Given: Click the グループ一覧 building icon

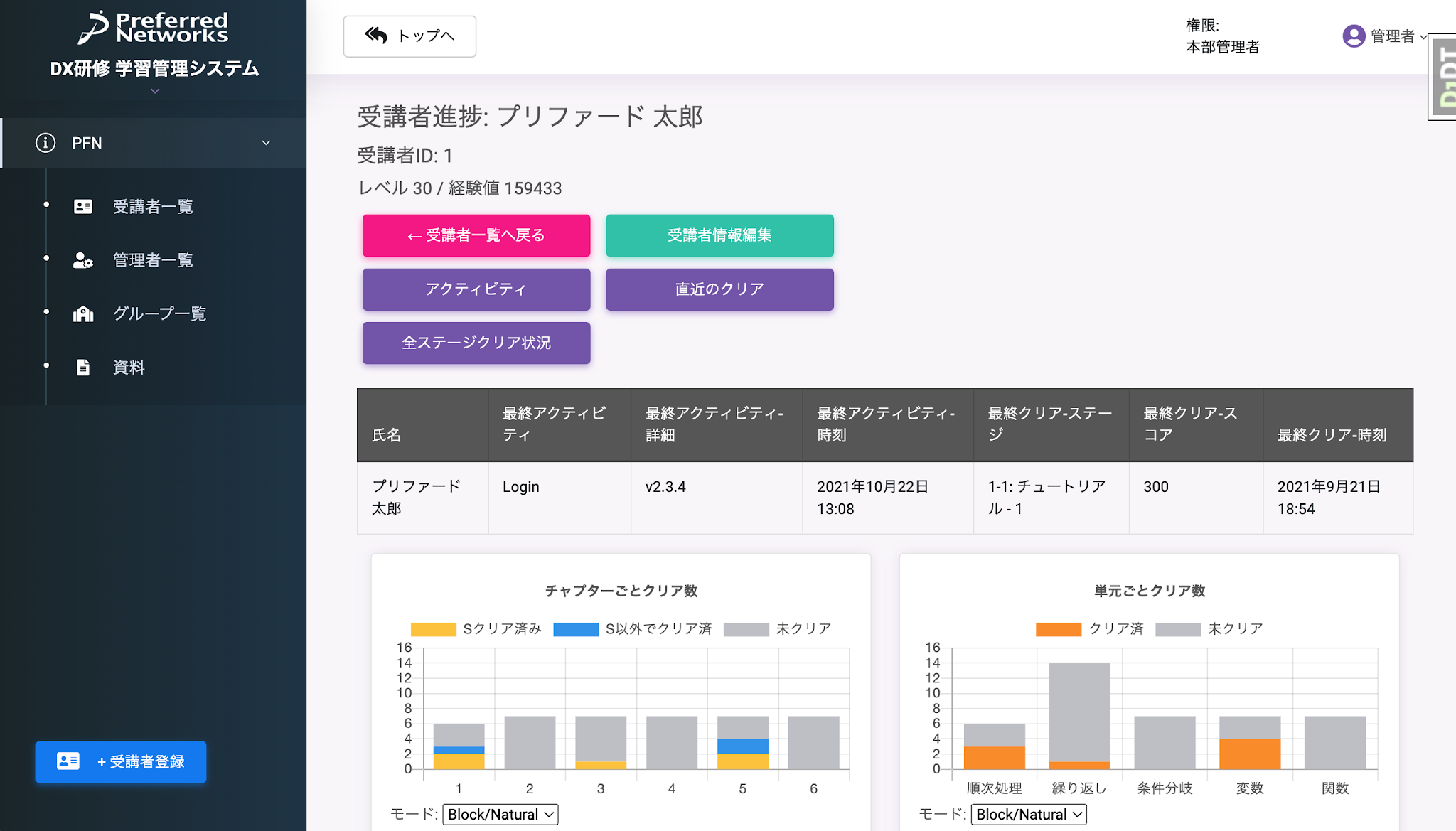Looking at the screenshot, I should tap(83, 313).
